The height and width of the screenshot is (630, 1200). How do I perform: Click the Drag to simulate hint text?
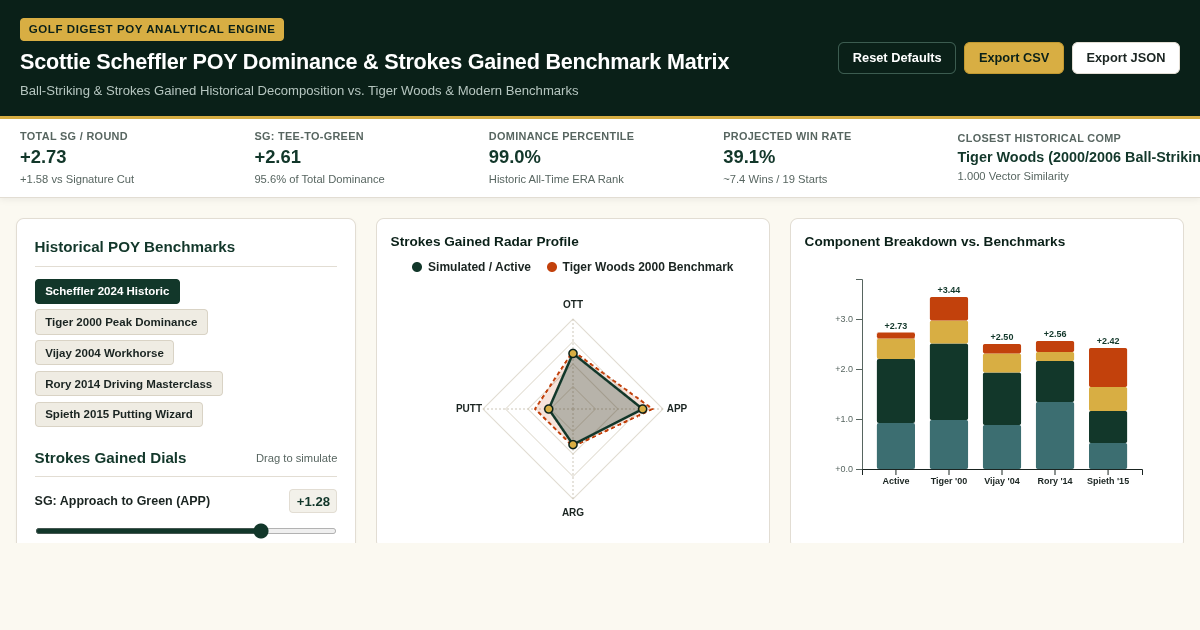297,458
